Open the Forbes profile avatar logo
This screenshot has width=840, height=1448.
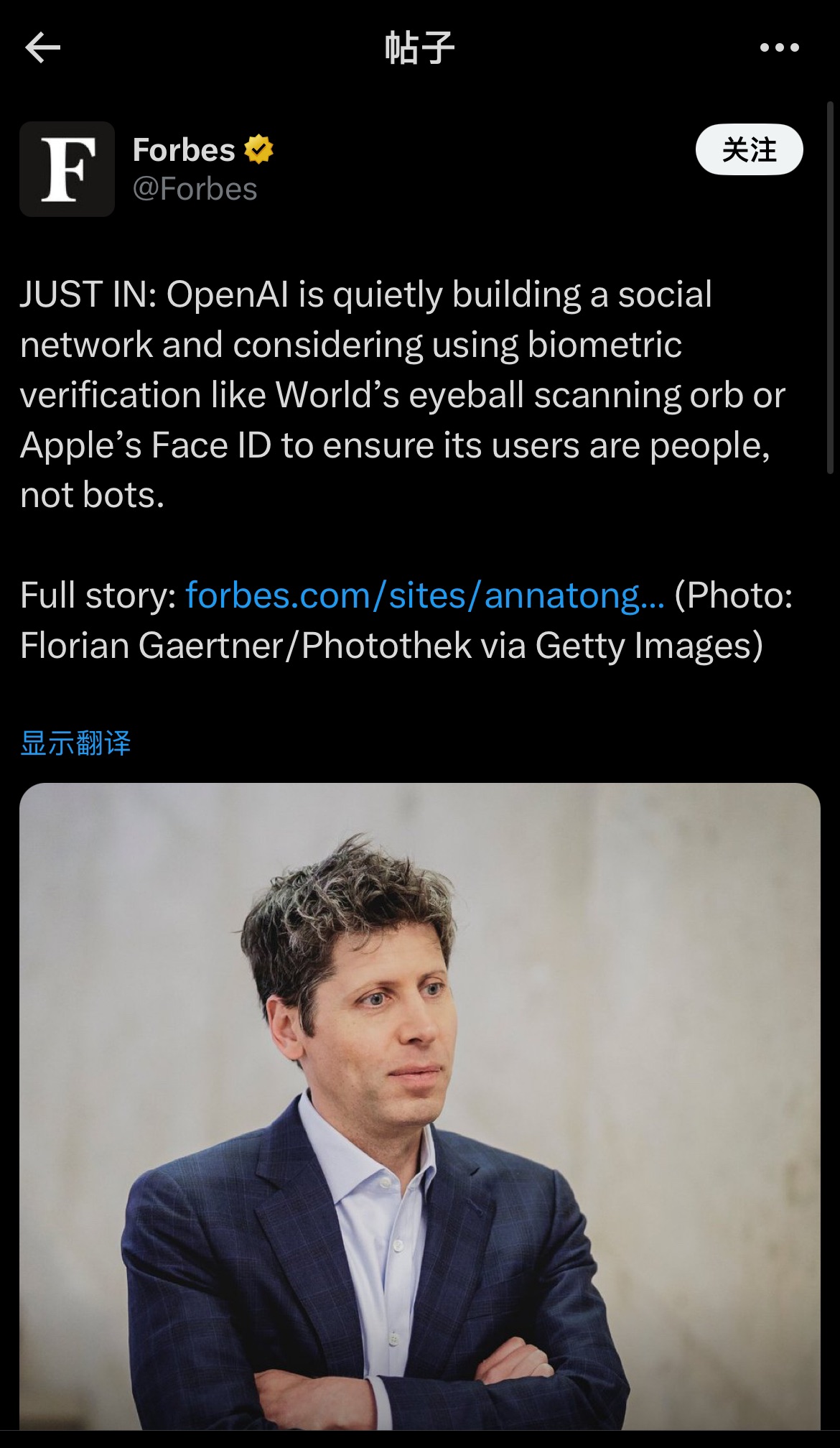[x=67, y=169]
